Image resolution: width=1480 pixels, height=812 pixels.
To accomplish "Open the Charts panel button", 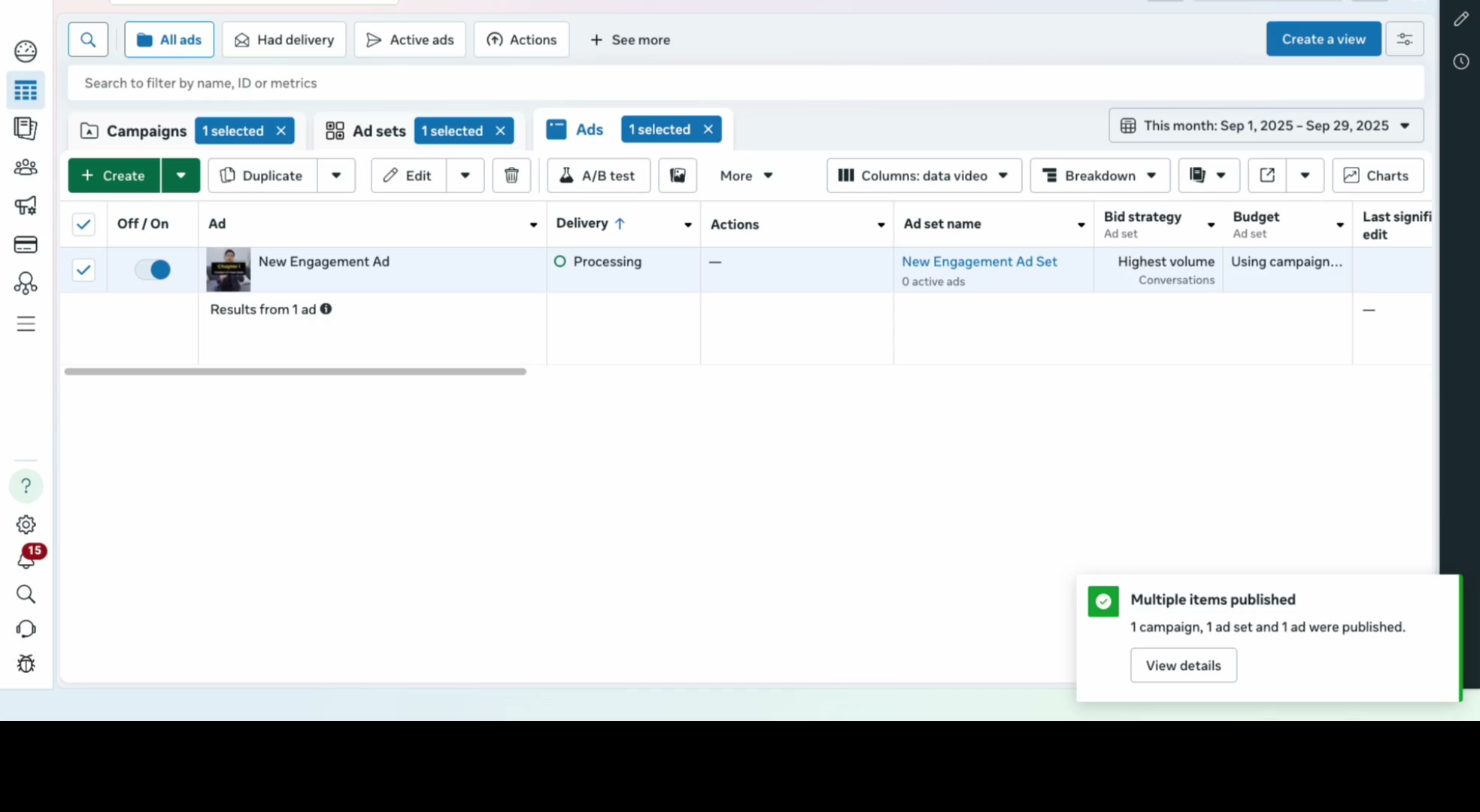I will [x=1378, y=175].
